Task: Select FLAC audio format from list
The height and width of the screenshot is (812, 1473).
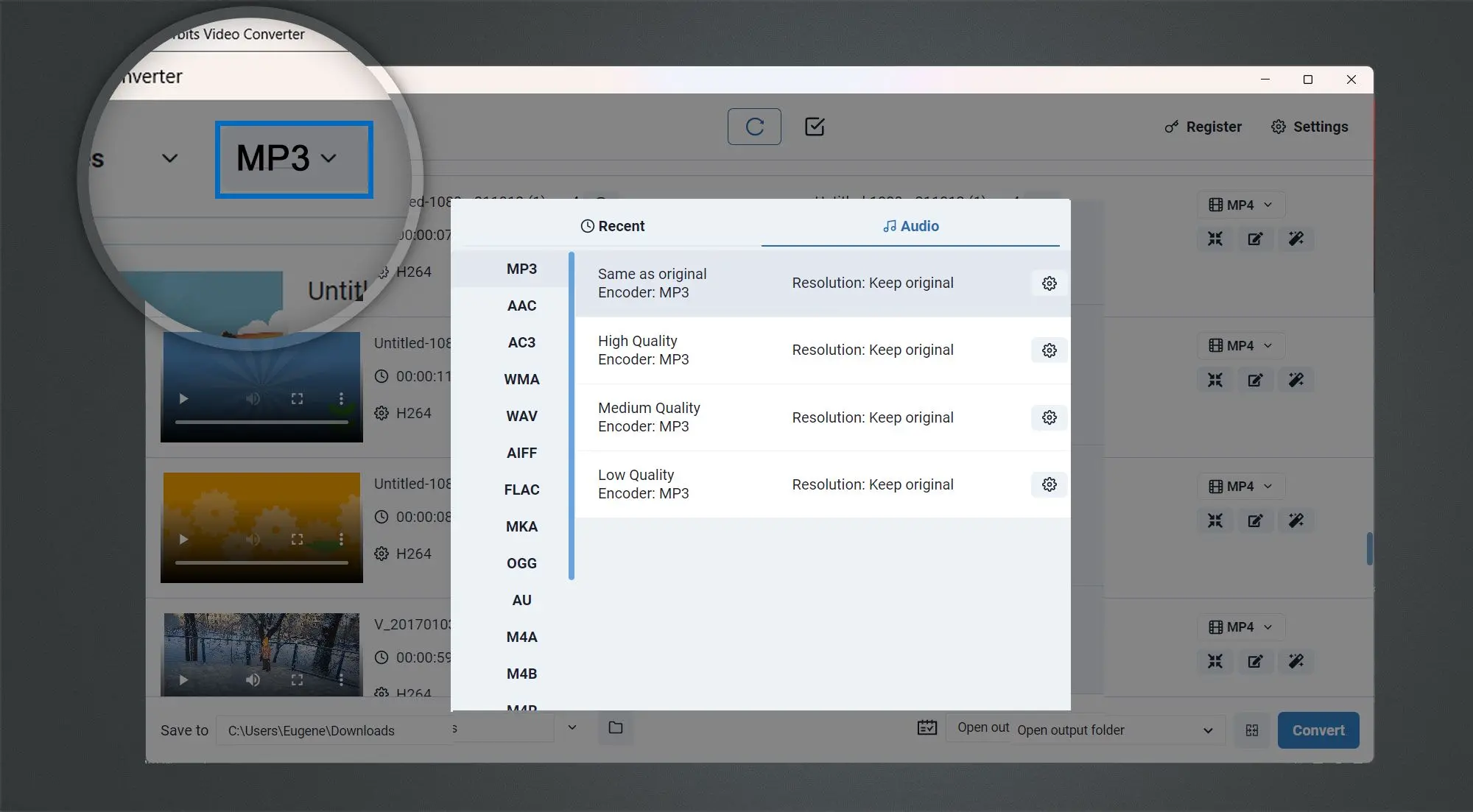Action: (x=521, y=489)
